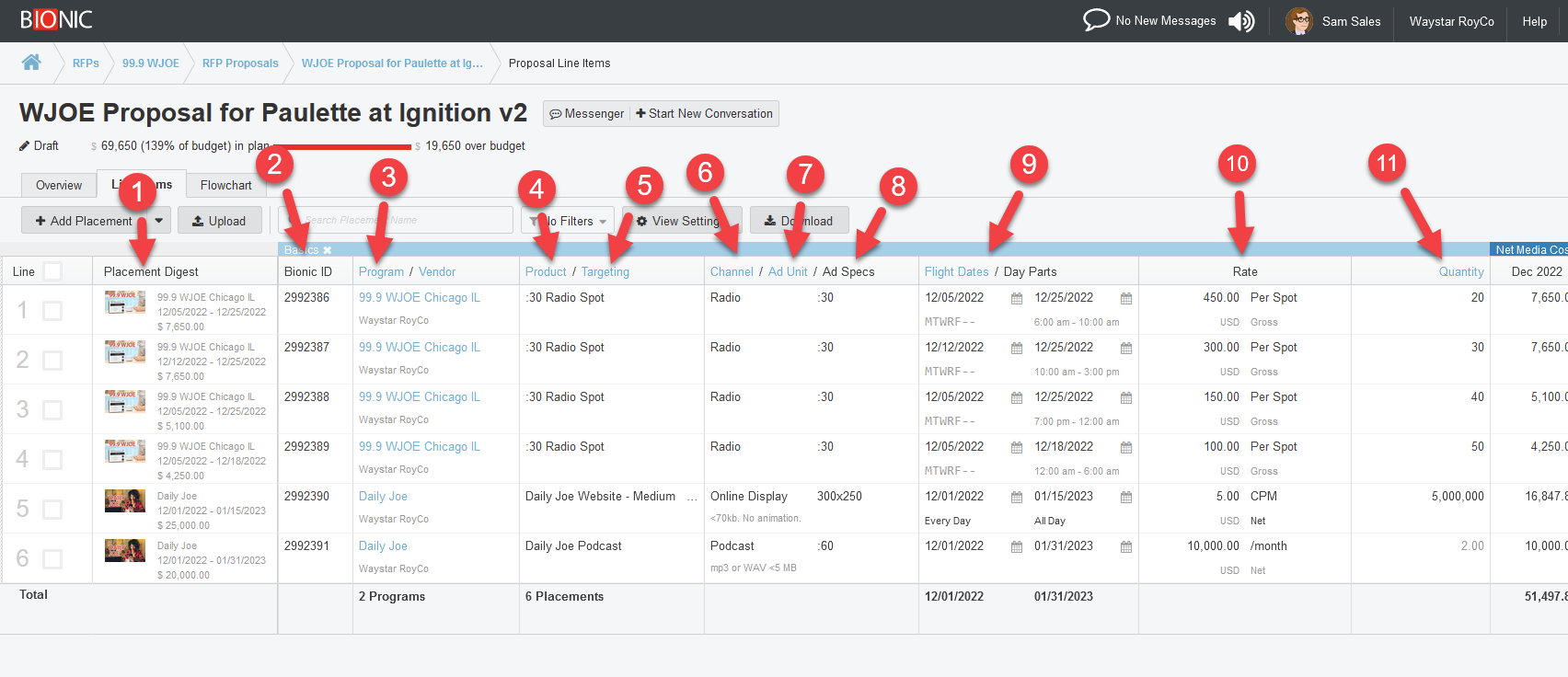Tick the checkbox for line 5

pyautogui.click(x=52, y=510)
